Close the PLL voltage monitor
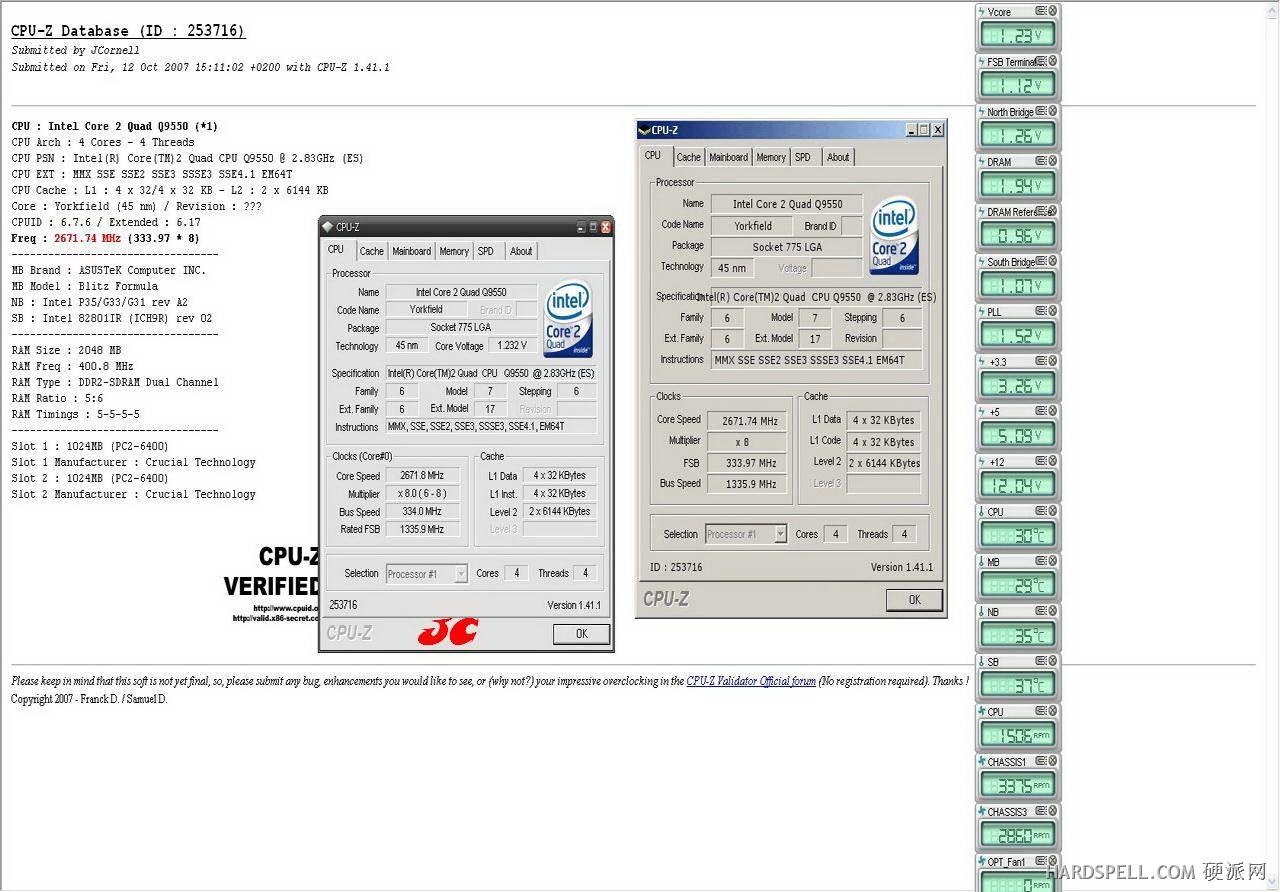Image resolution: width=1280 pixels, height=892 pixels. (x=1053, y=310)
